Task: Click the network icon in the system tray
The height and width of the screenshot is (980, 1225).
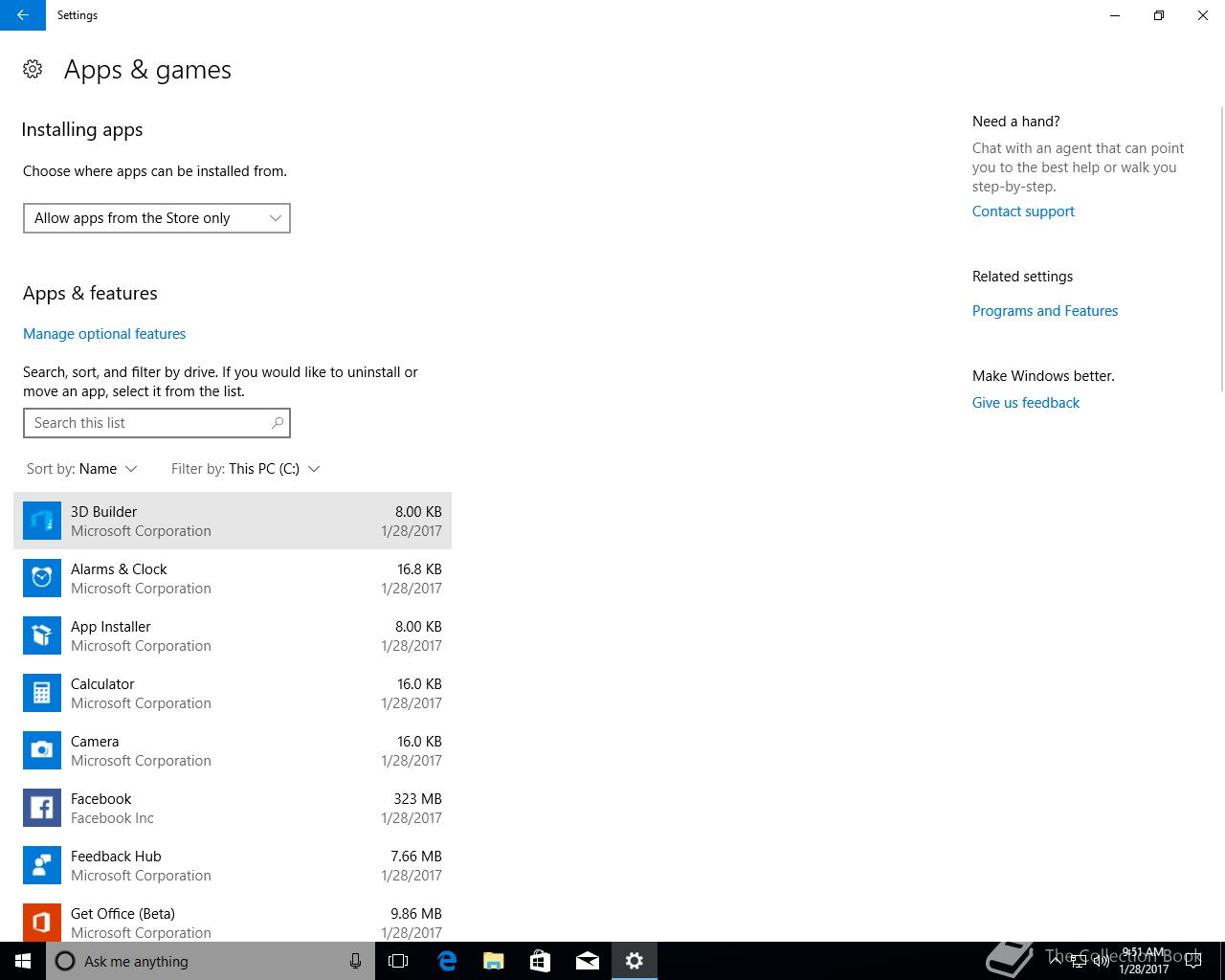Action: [x=1078, y=961]
